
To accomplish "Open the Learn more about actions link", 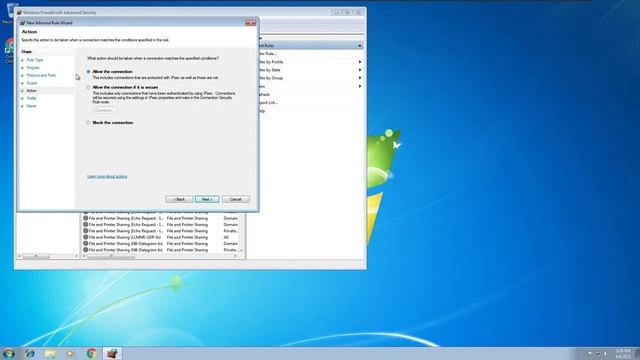I will pyautogui.click(x=107, y=176).
